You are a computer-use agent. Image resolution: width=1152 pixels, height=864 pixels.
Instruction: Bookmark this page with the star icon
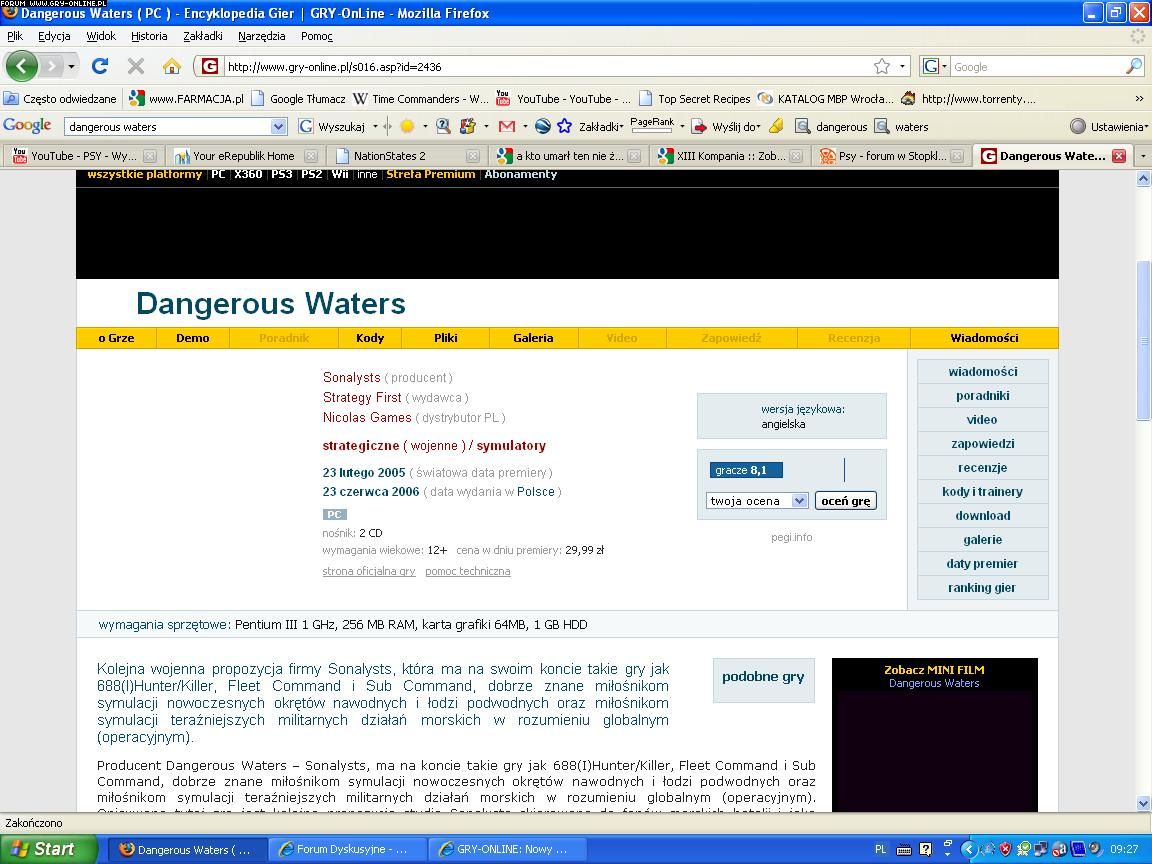881,66
